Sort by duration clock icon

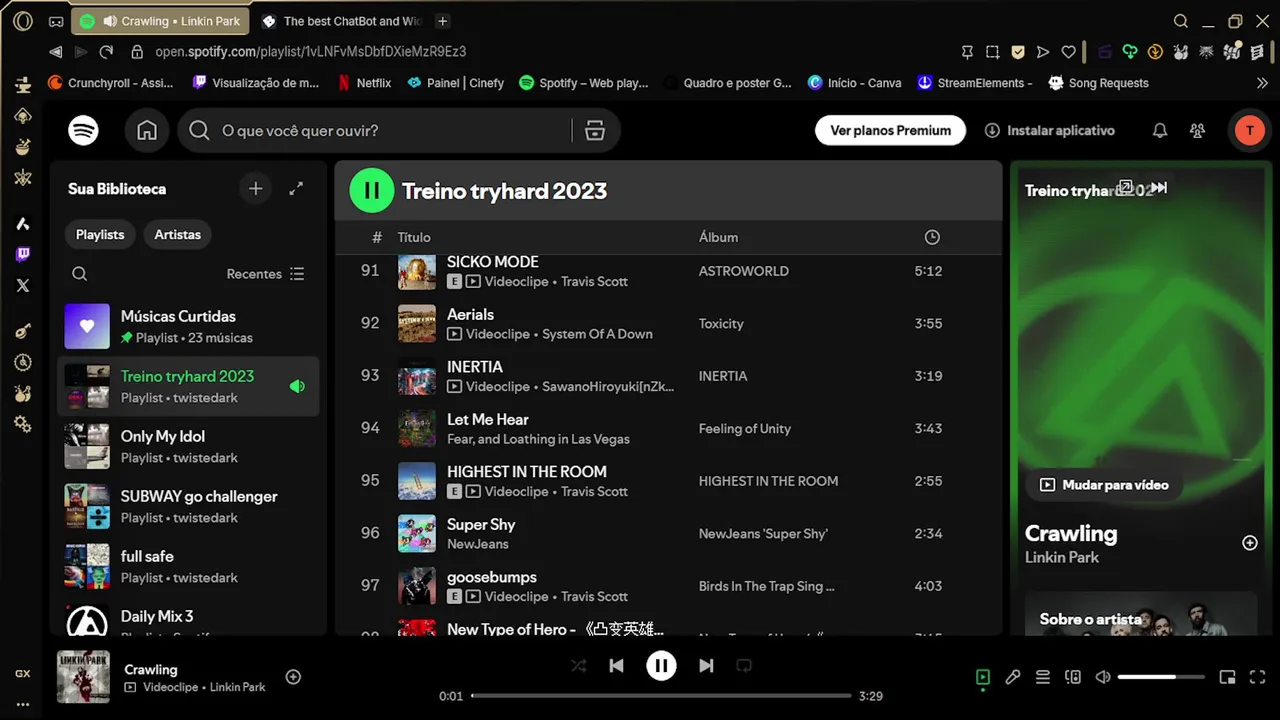[x=932, y=237]
